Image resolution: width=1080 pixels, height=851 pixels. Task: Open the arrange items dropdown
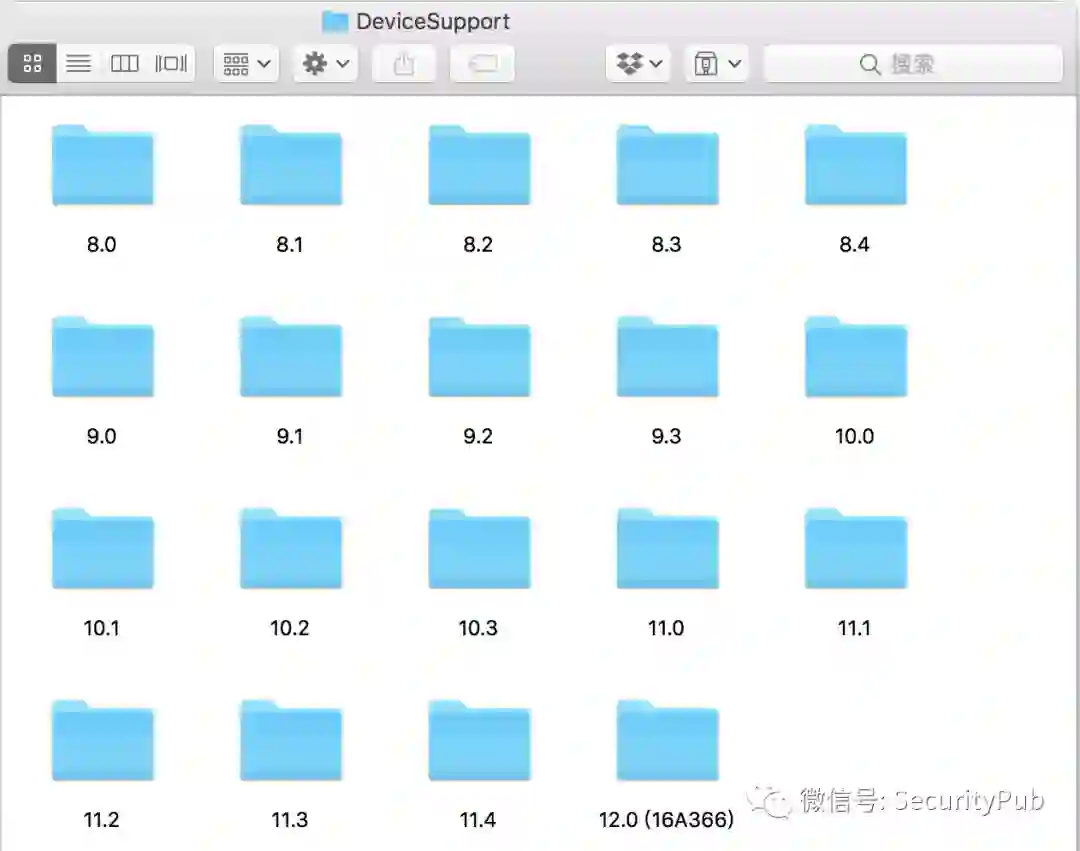click(246, 64)
